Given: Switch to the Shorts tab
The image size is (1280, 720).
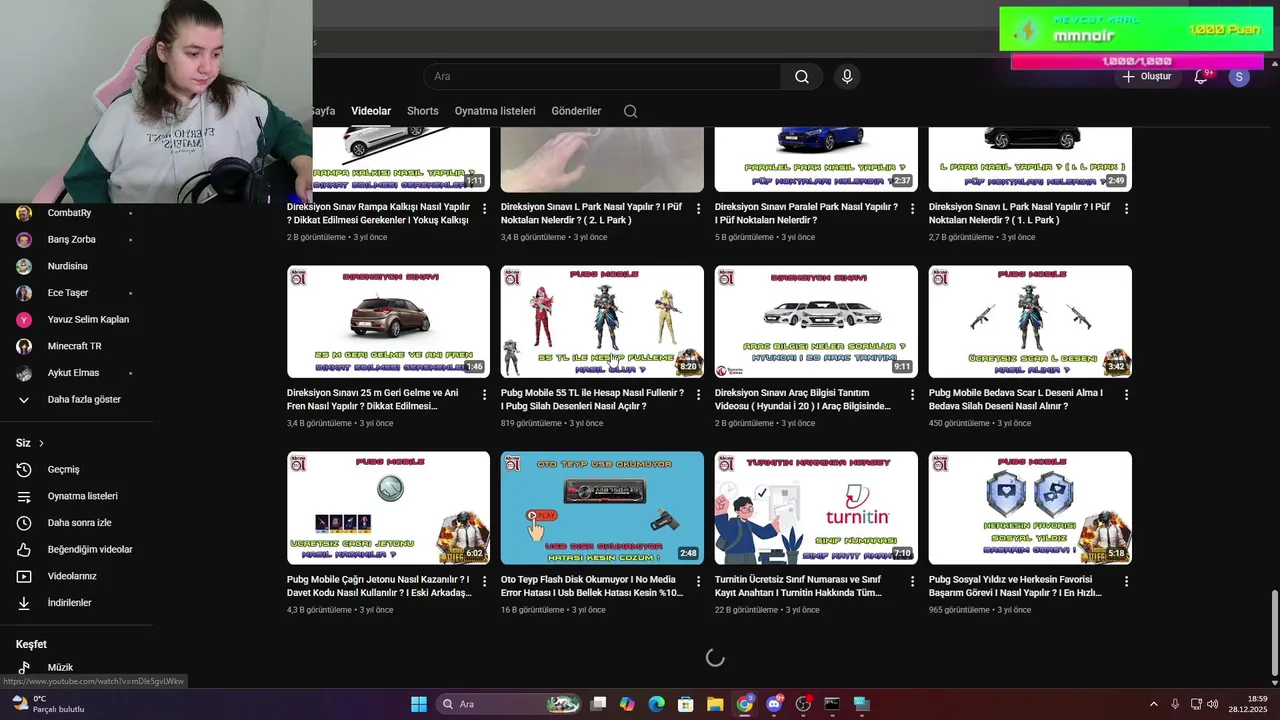Looking at the screenshot, I should click(422, 111).
